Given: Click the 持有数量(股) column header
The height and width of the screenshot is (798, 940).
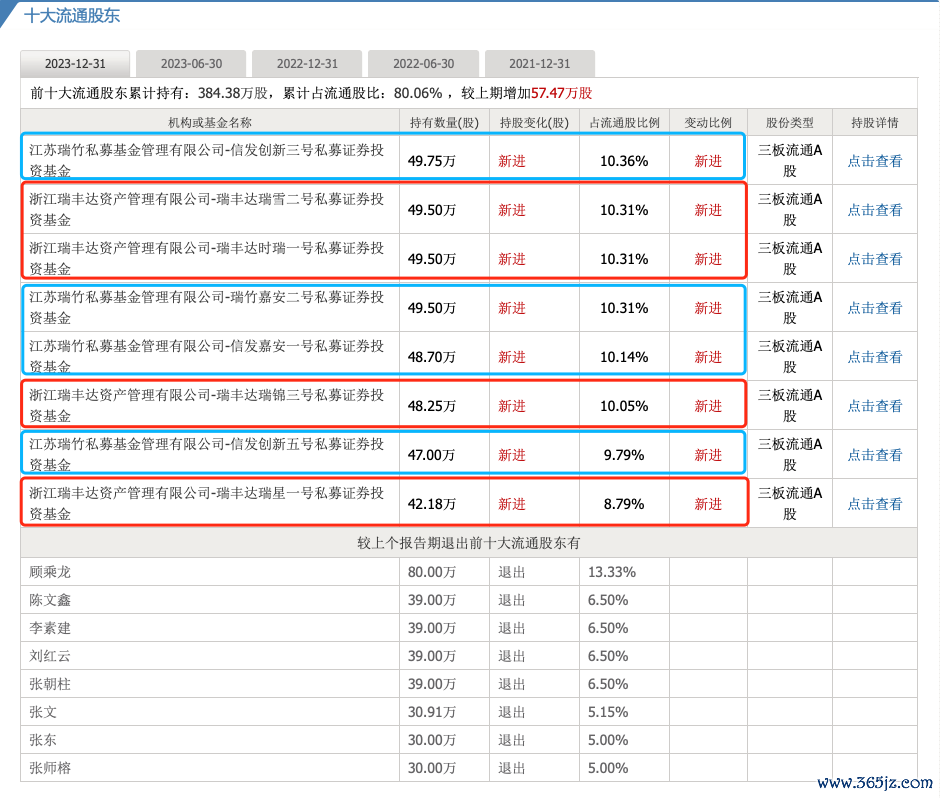Looking at the screenshot, I should (444, 123).
